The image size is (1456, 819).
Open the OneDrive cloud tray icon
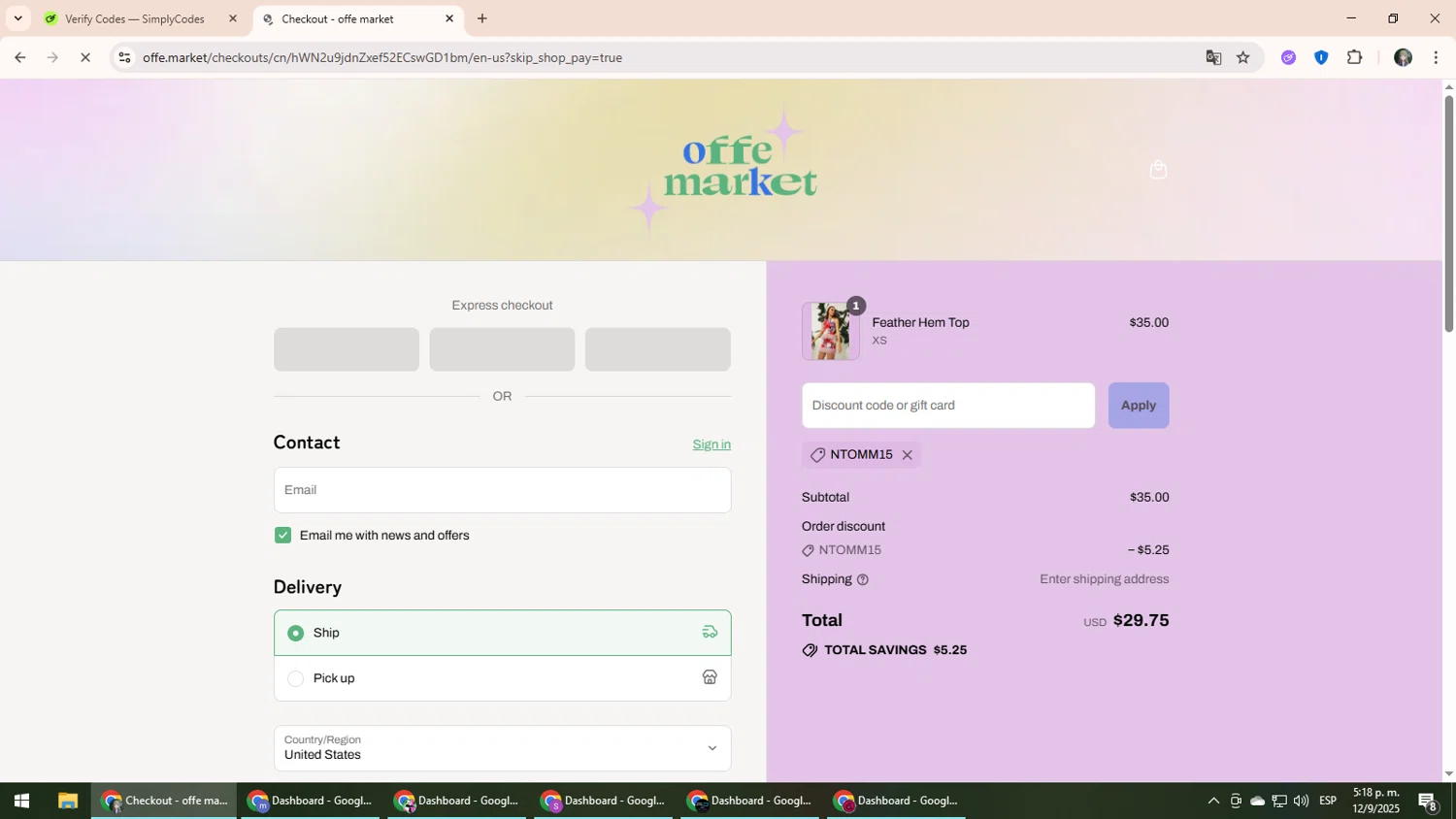coord(1257,802)
